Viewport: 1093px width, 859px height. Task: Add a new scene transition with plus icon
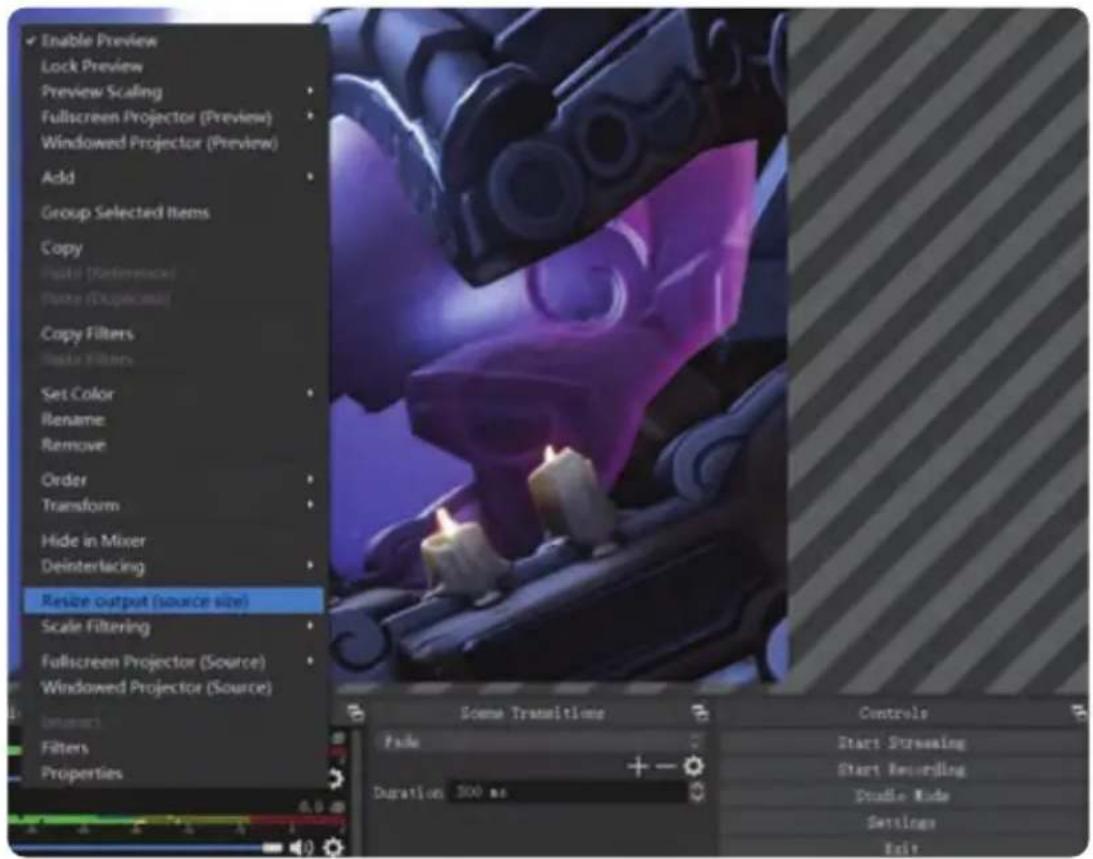coord(637,766)
